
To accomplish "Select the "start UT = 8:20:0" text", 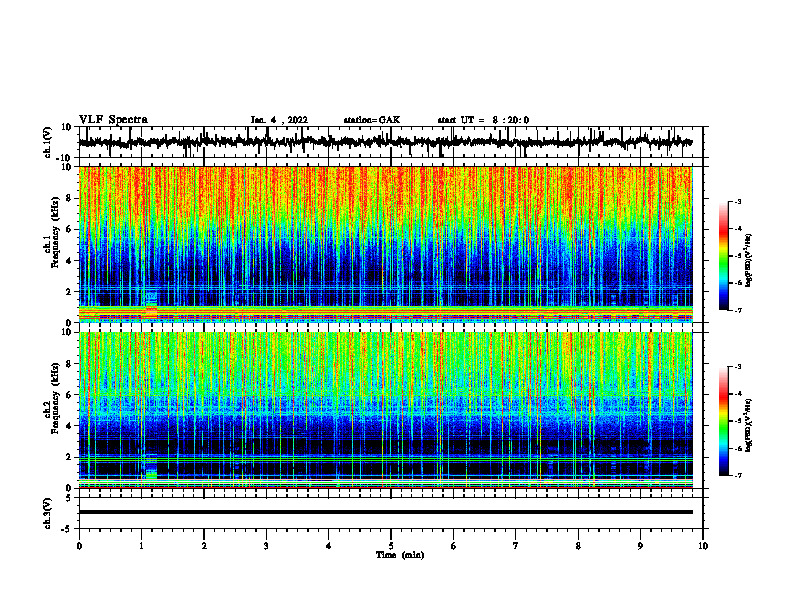I will [x=483, y=120].
